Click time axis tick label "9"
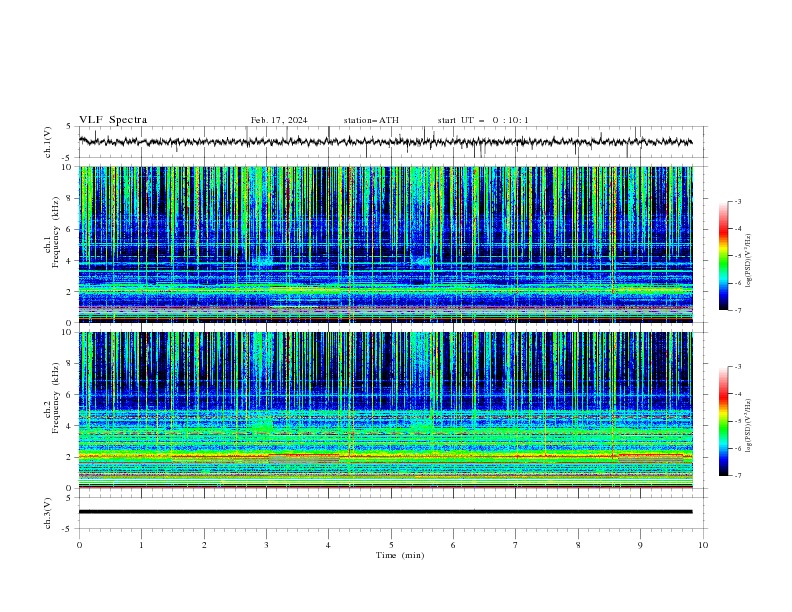 point(640,545)
